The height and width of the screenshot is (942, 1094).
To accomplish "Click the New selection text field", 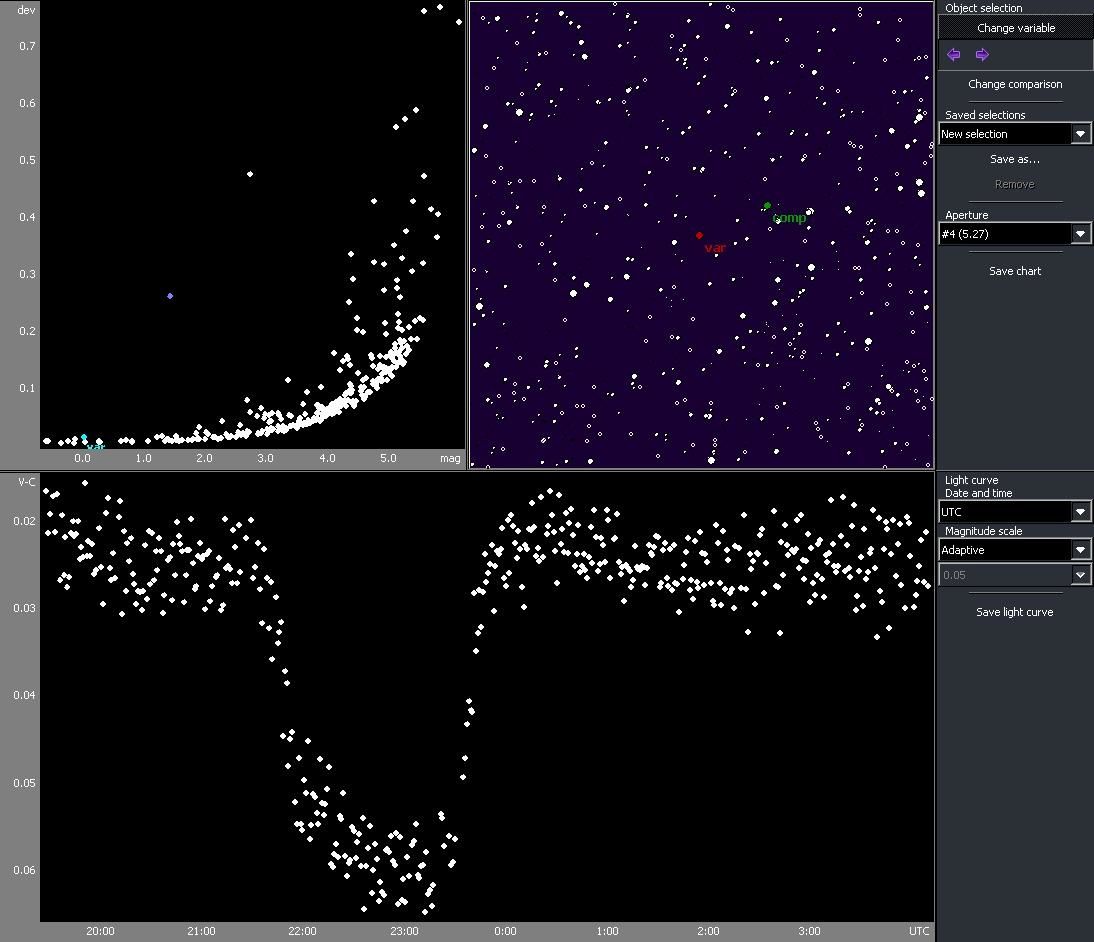I will point(1004,134).
